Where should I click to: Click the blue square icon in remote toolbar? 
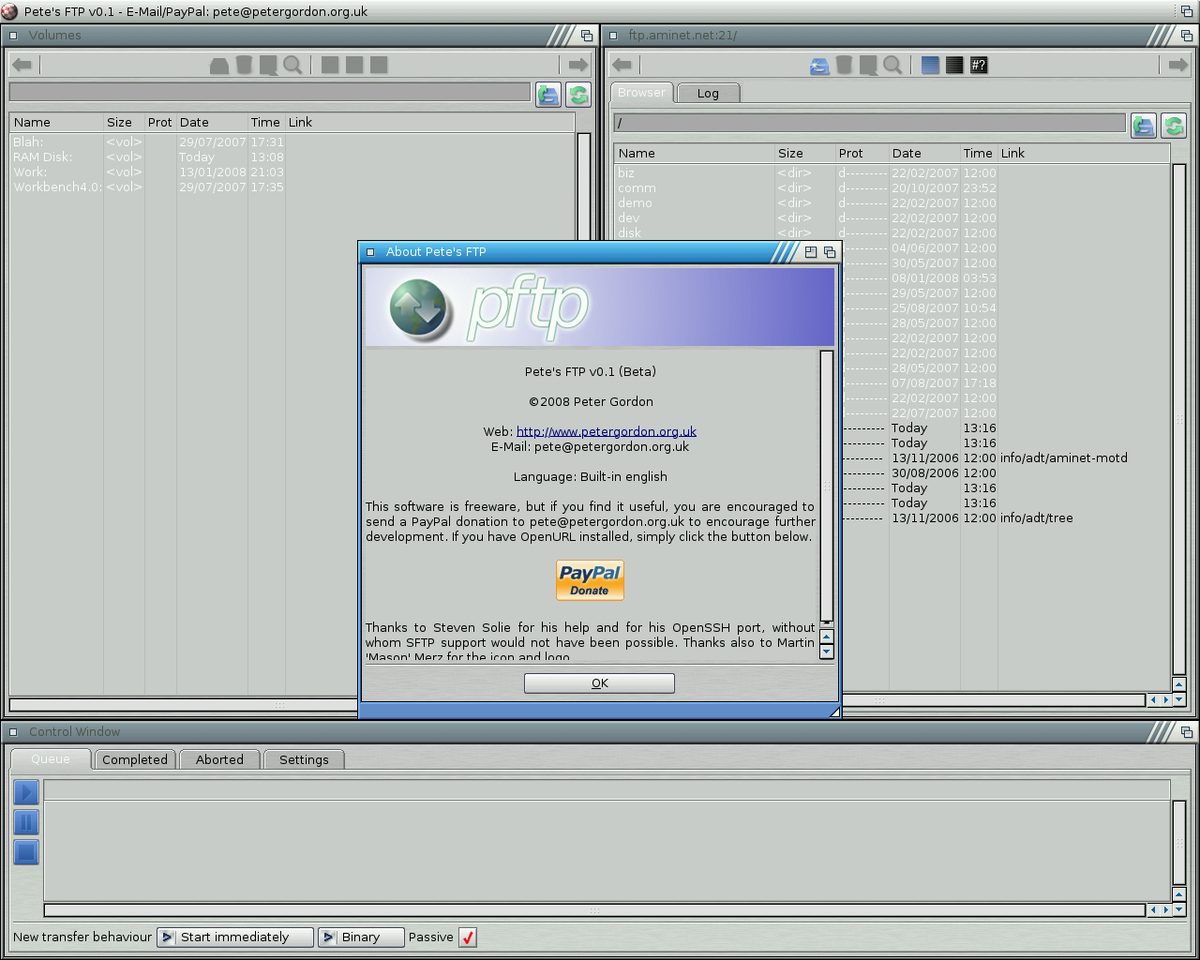[x=930, y=65]
